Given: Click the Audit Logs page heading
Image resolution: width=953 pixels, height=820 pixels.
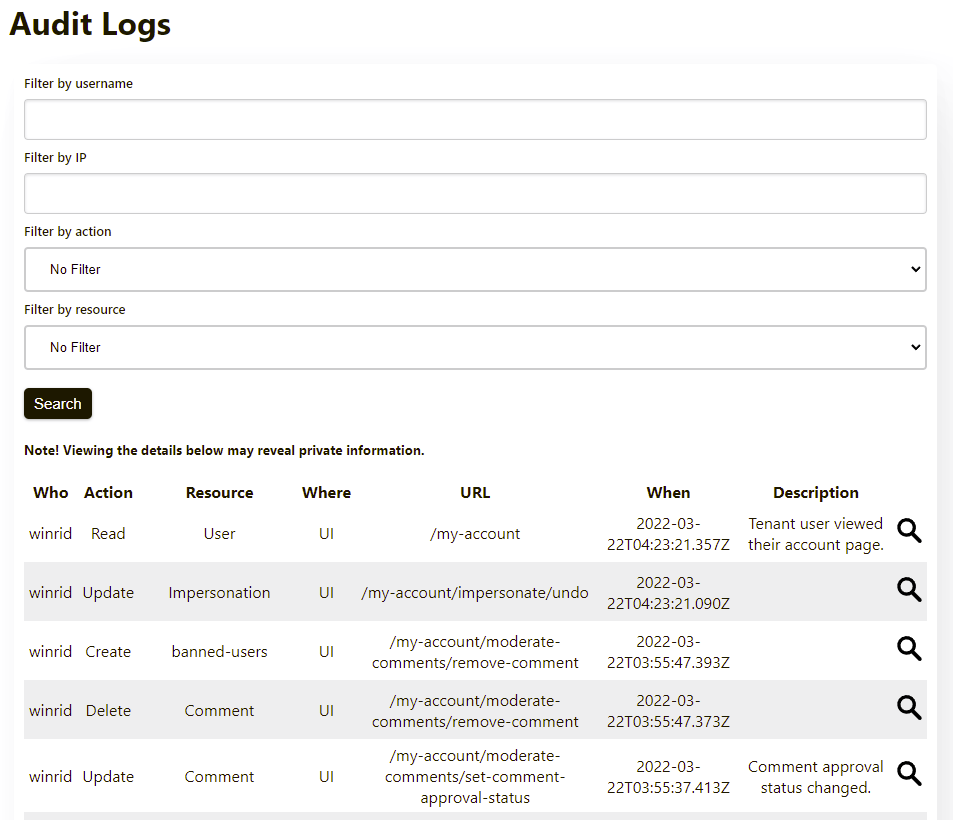Looking at the screenshot, I should tap(91, 24).
